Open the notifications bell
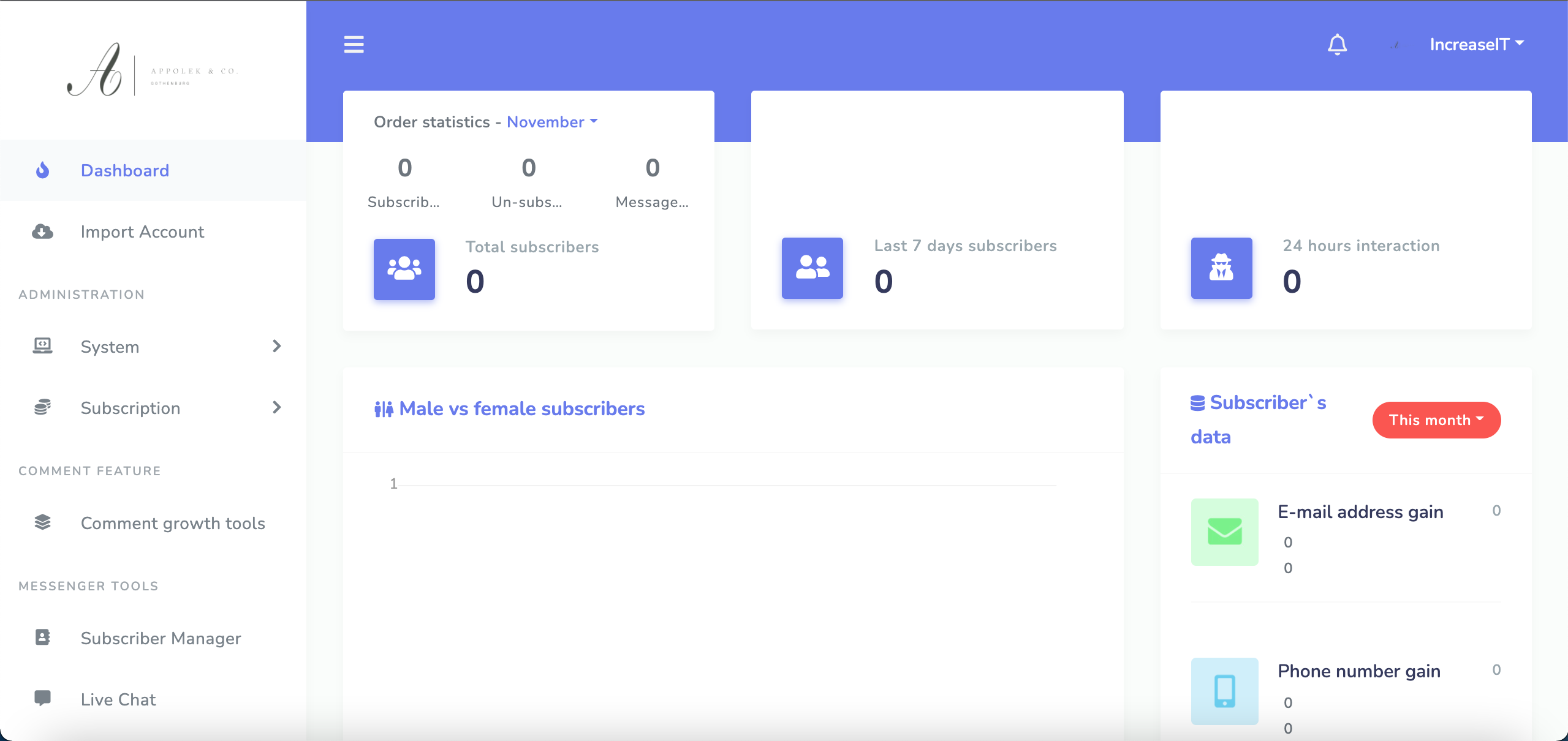Screen dimensions: 1568x741 tap(1337, 45)
